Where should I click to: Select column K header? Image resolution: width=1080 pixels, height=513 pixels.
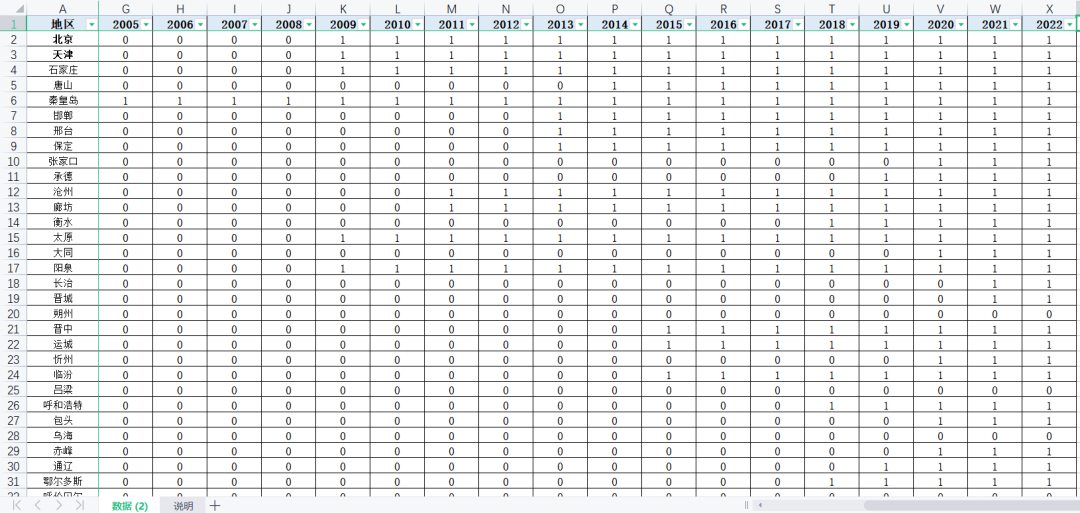tap(343, 8)
